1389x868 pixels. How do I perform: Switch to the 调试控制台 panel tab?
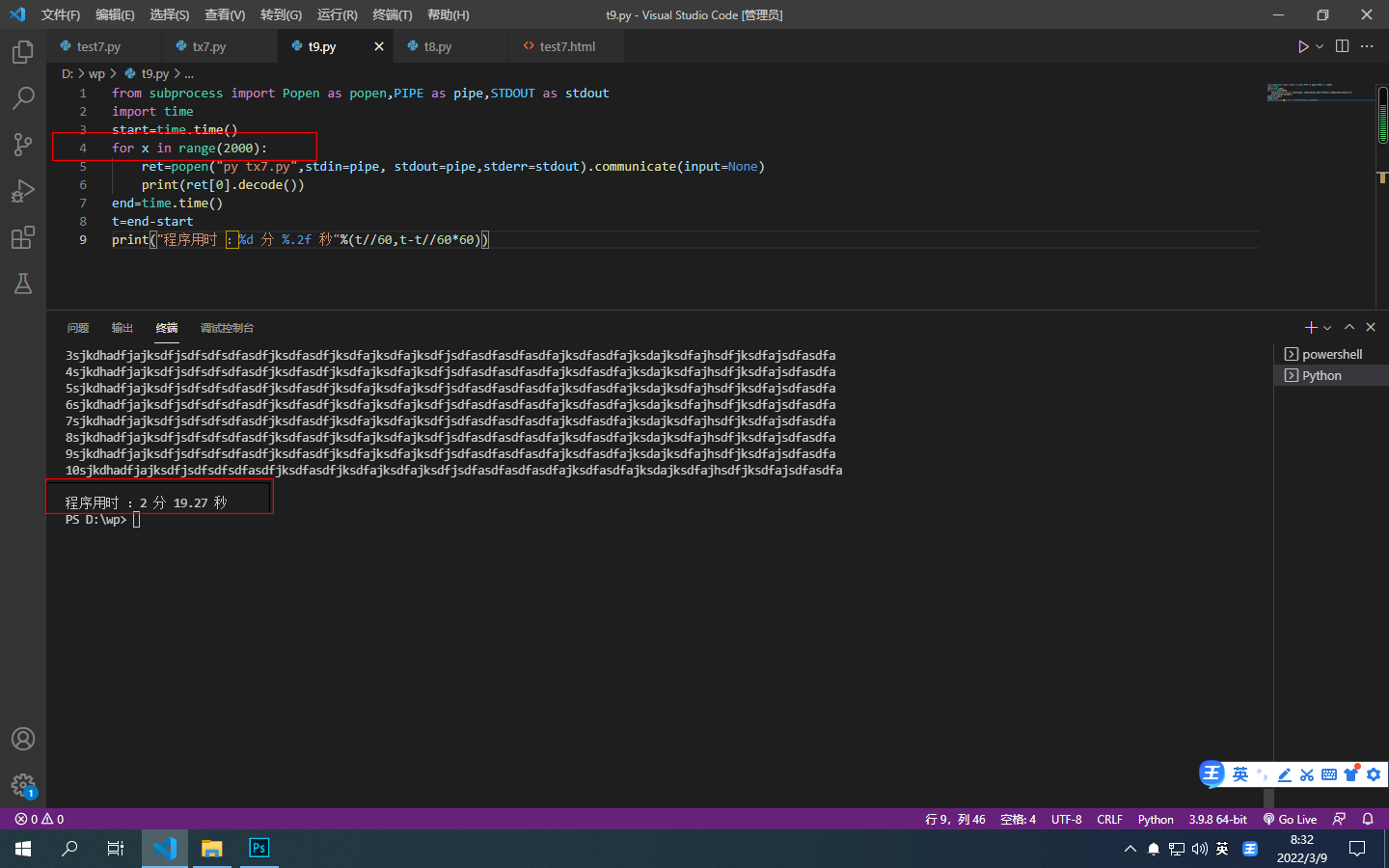227,328
